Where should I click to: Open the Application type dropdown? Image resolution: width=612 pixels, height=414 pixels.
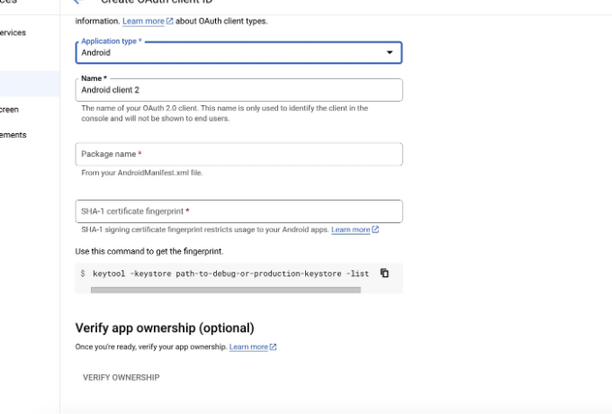pos(238,52)
